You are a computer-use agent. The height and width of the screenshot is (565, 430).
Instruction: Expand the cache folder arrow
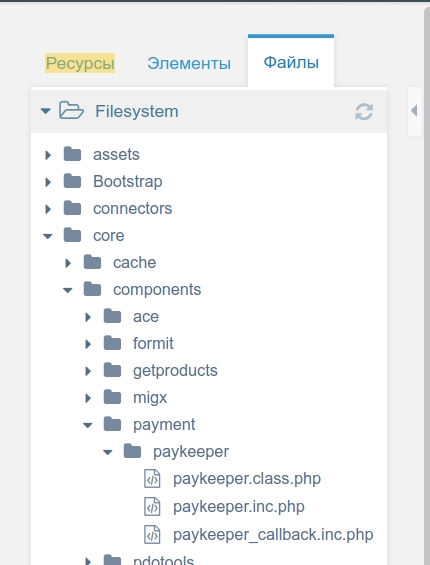point(68,263)
